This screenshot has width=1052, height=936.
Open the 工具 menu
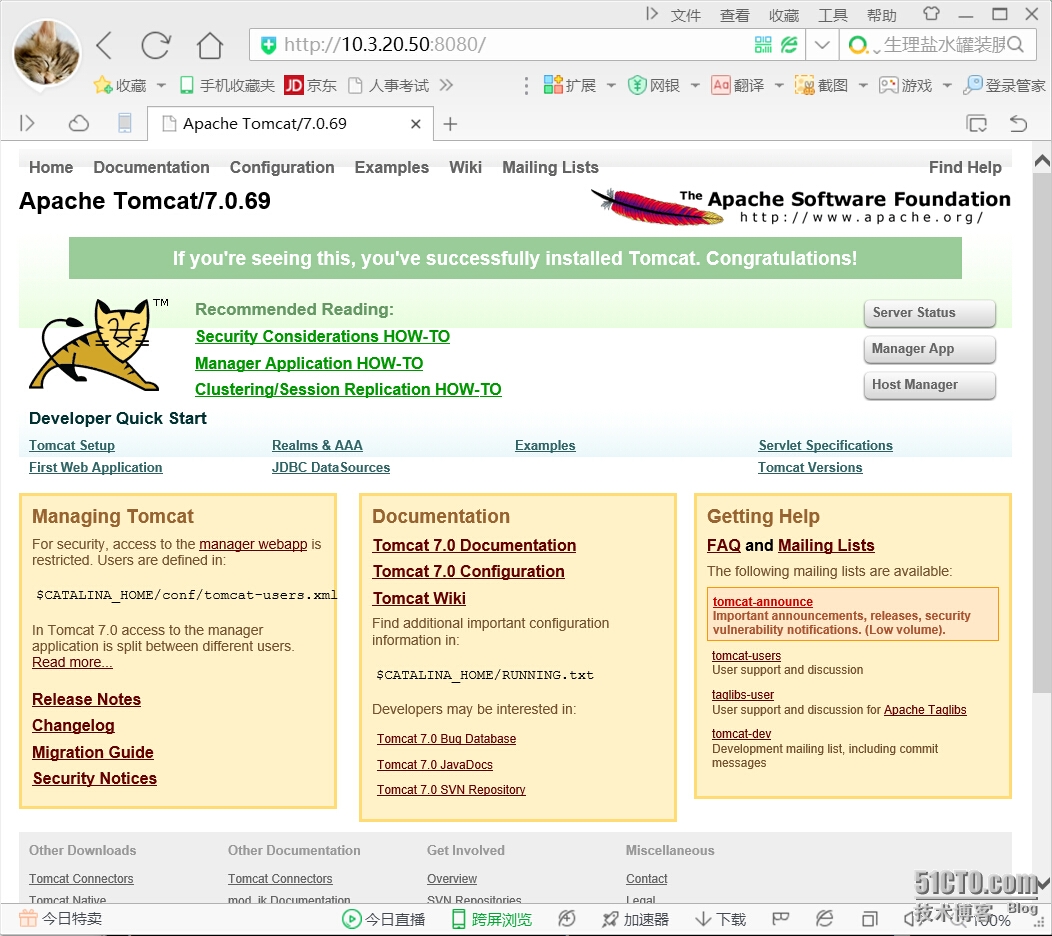point(833,15)
